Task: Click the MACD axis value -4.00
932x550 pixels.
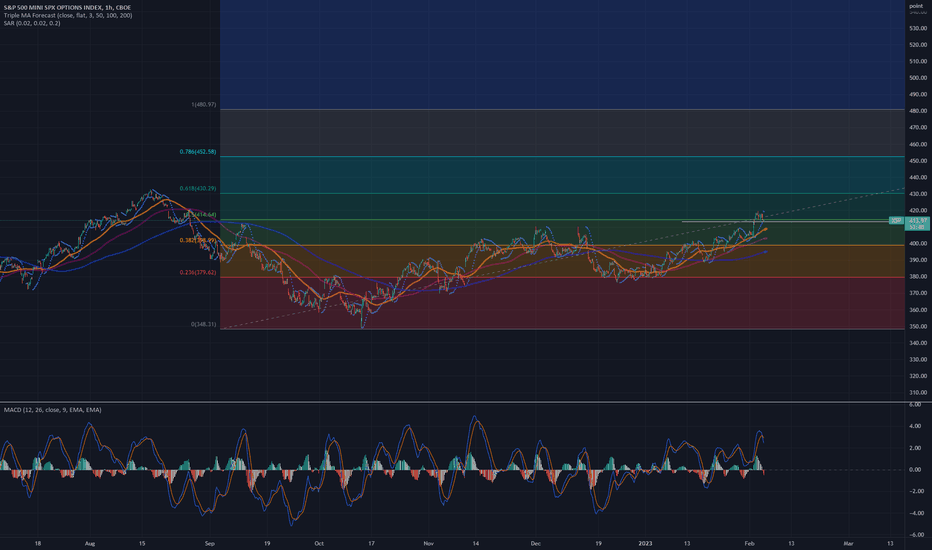Action: coord(915,513)
